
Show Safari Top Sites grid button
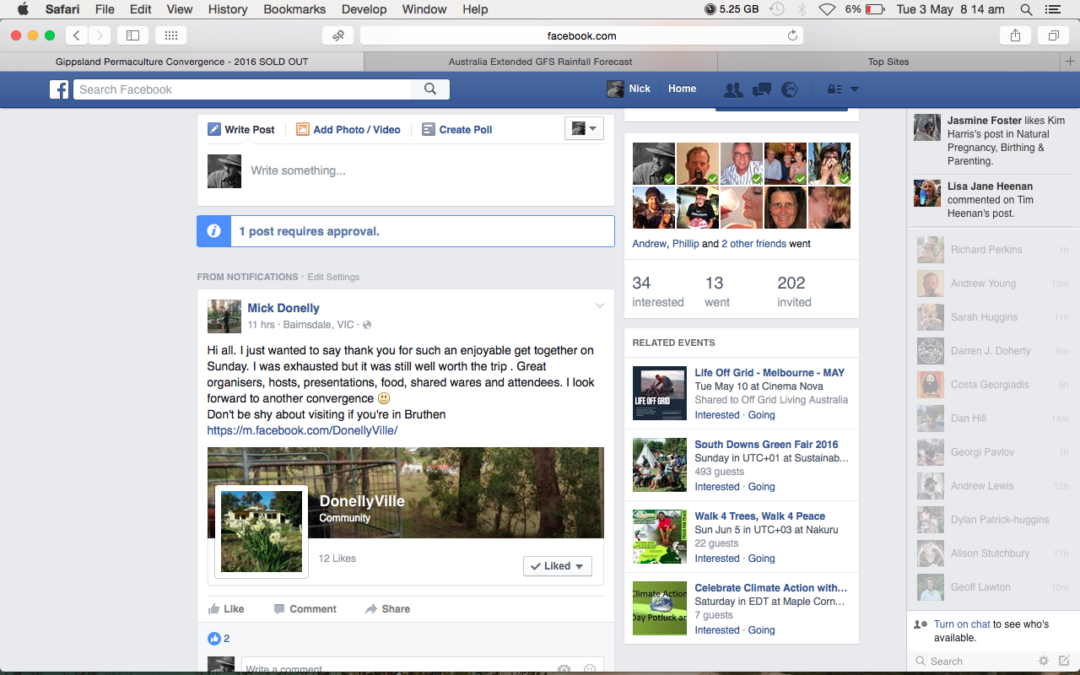pos(172,35)
